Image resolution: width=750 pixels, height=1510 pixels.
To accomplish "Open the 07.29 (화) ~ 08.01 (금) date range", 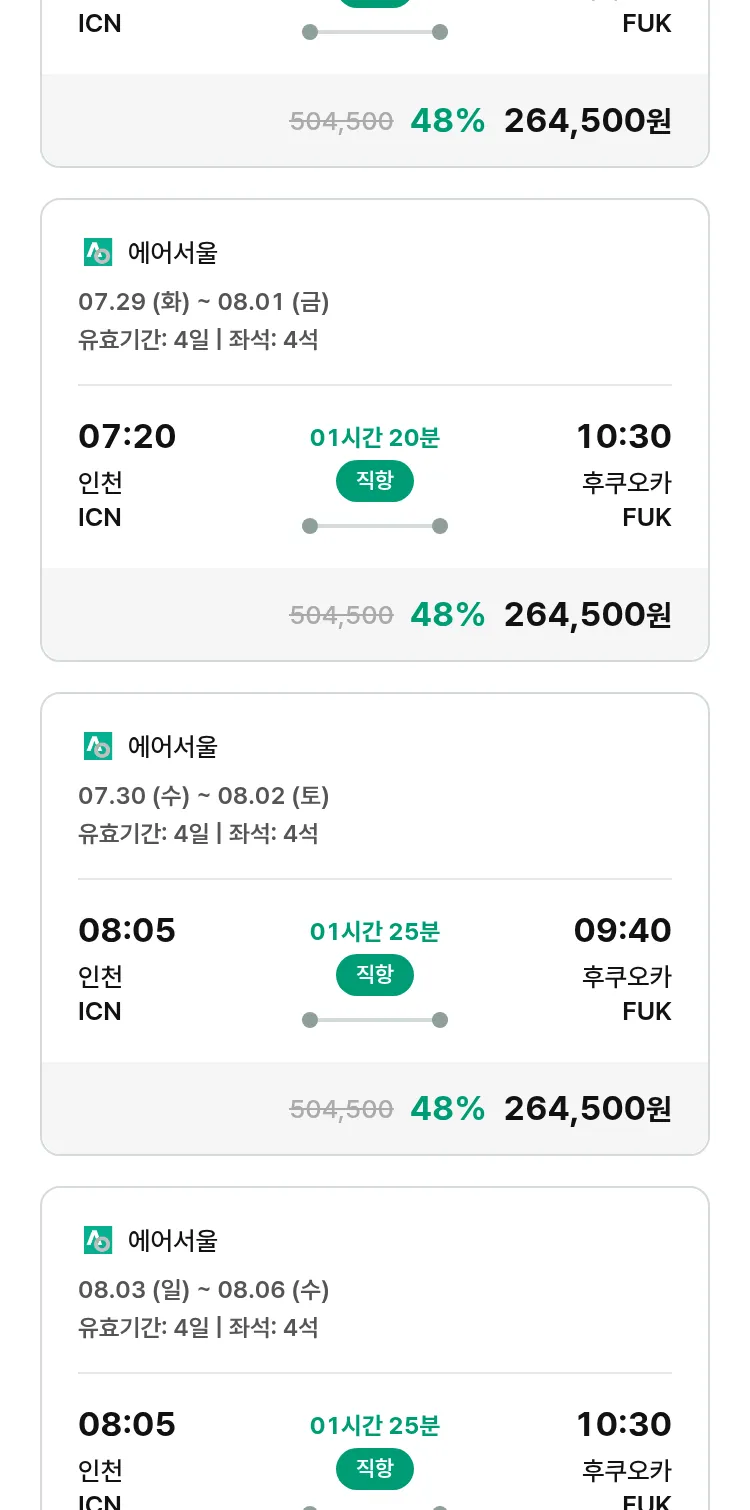I will [x=204, y=302].
